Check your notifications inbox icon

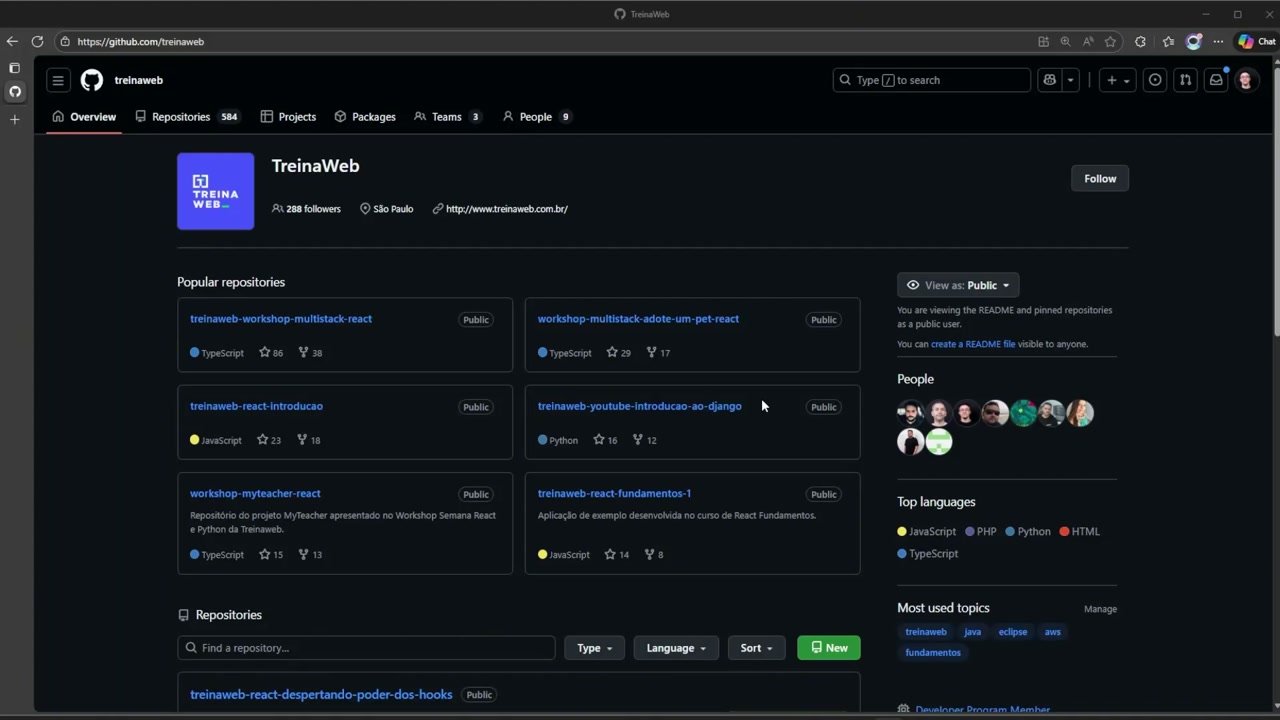click(x=1215, y=80)
